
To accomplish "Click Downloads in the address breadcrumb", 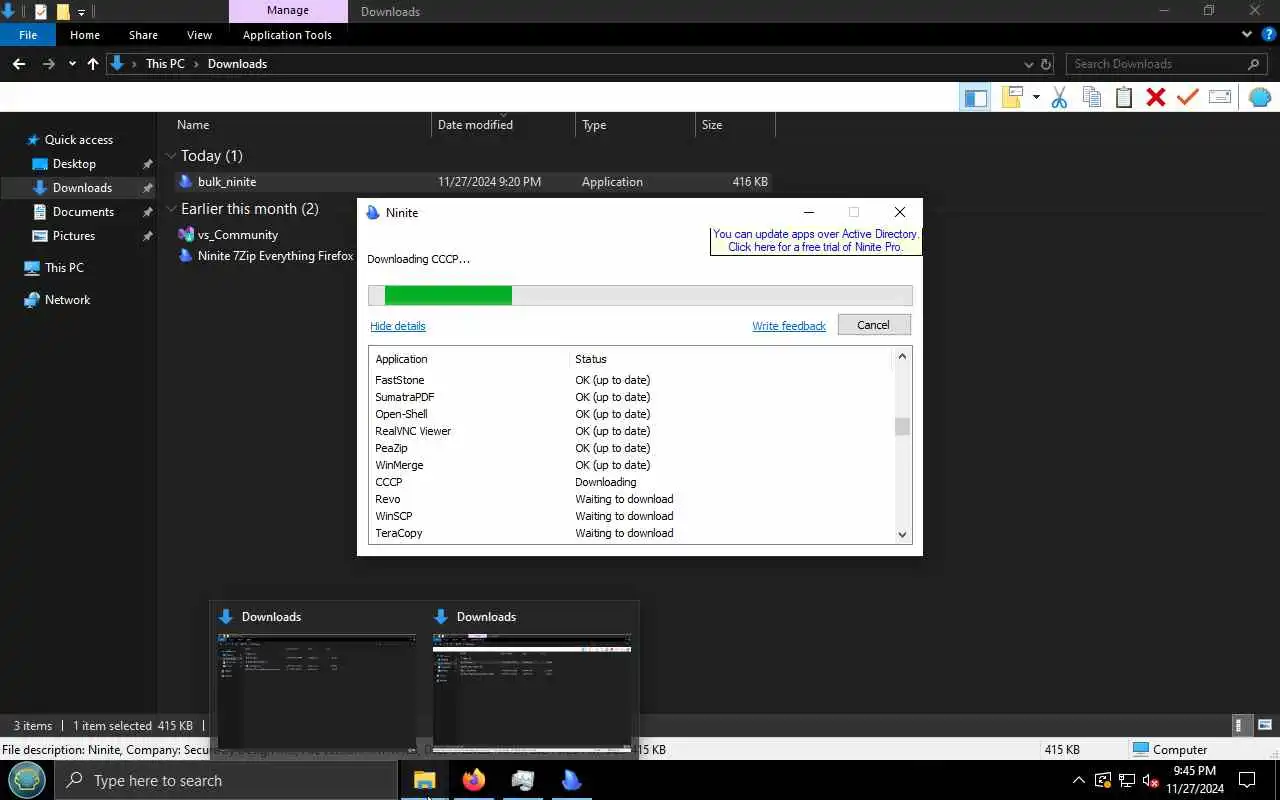I will pos(237,64).
